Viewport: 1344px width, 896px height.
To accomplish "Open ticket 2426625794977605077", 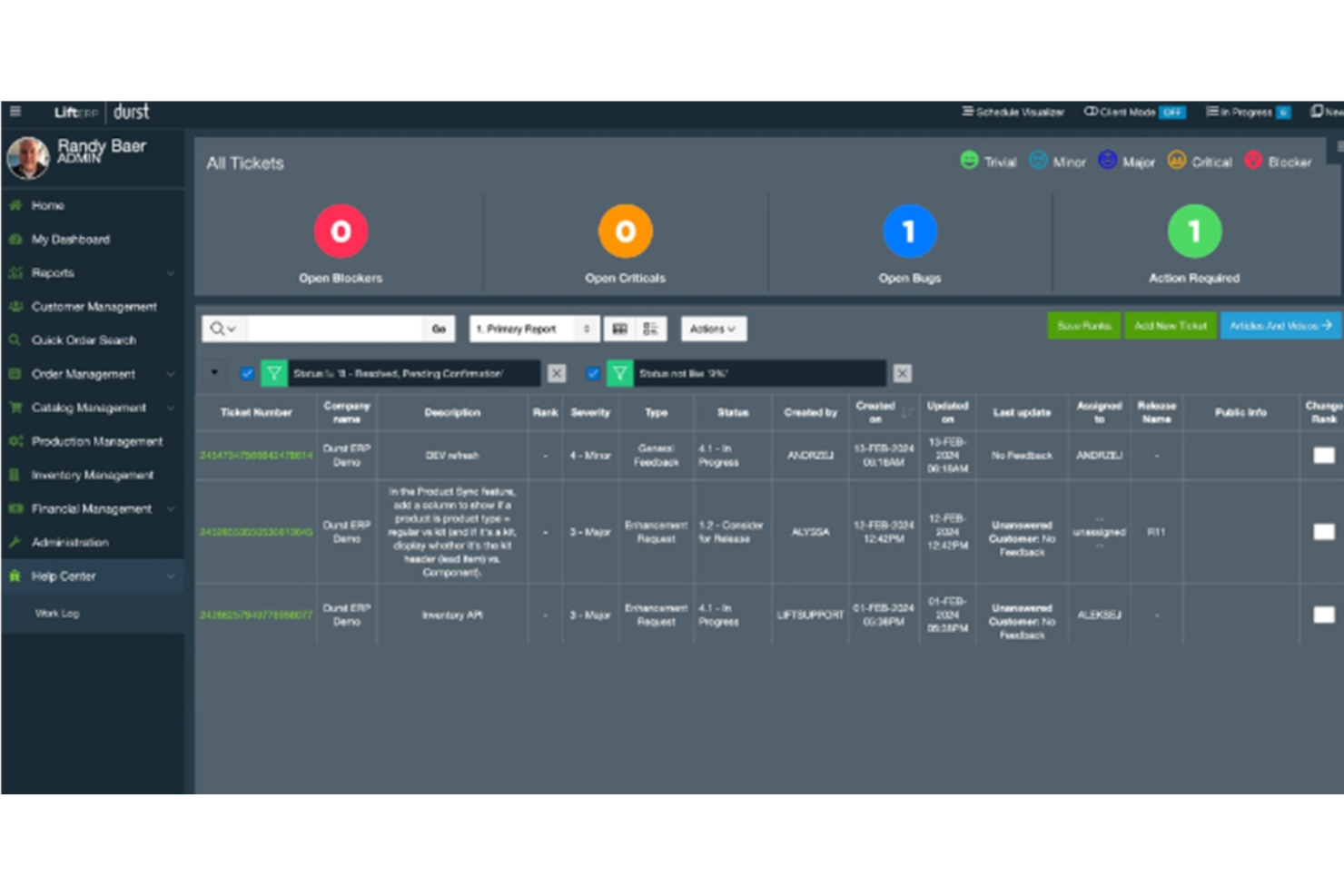I will (255, 615).
